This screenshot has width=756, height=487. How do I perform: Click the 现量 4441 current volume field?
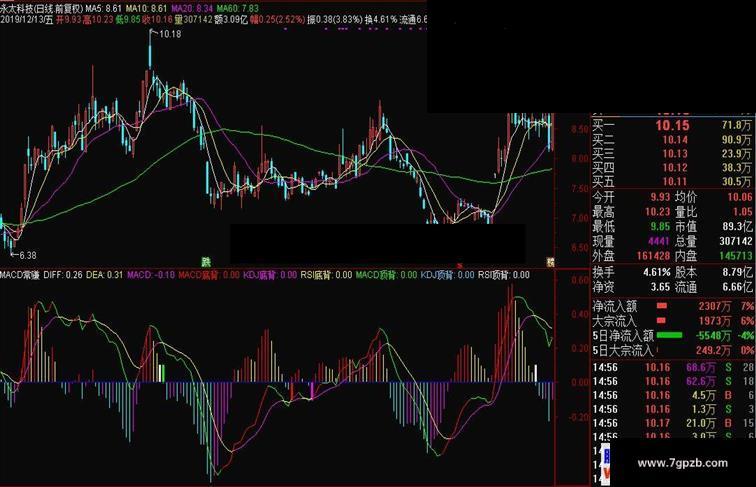point(631,241)
